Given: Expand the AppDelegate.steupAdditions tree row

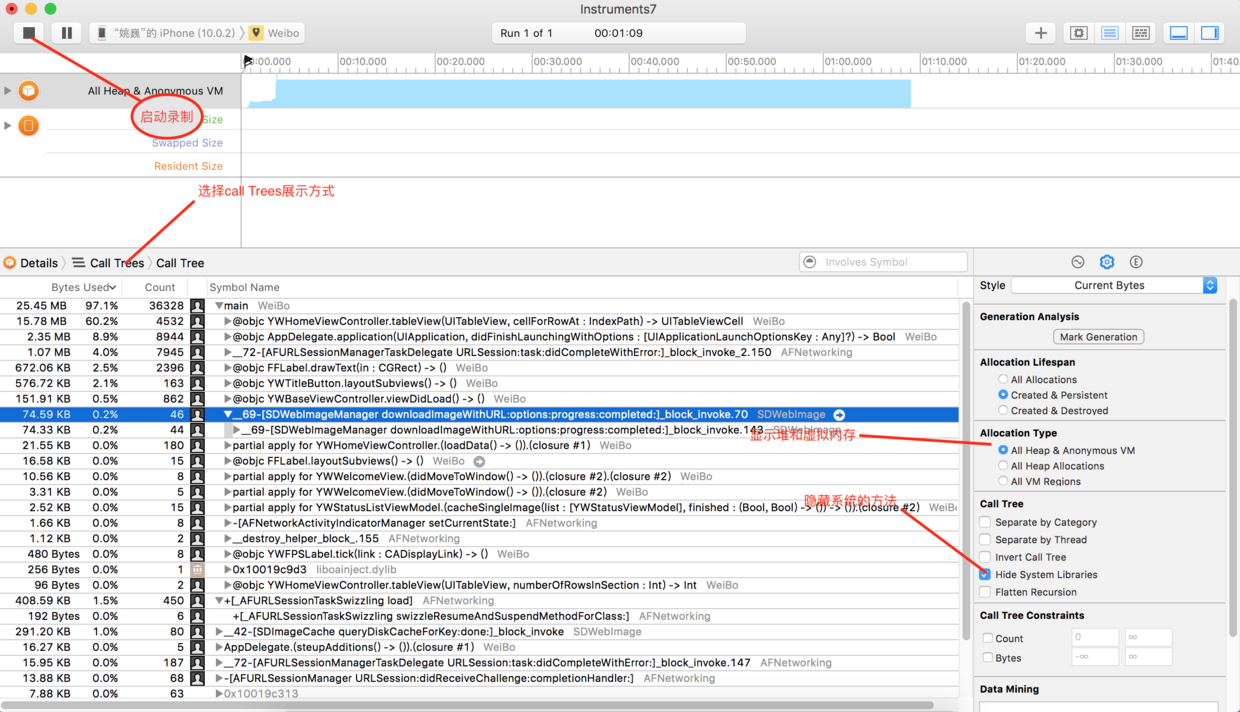Looking at the screenshot, I should click(x=221, y=646).
